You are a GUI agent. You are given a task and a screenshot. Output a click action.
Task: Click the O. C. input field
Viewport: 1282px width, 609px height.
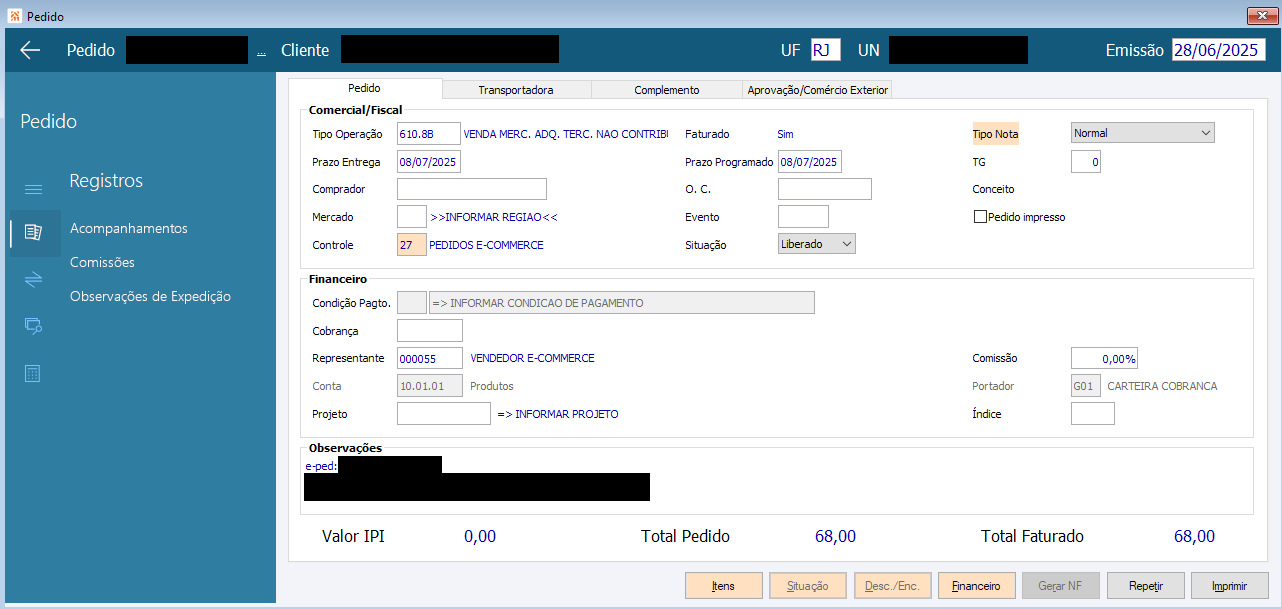click(825, 189)
